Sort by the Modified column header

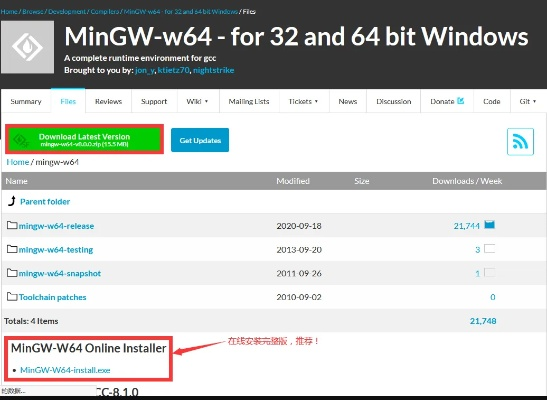(293, 181)
